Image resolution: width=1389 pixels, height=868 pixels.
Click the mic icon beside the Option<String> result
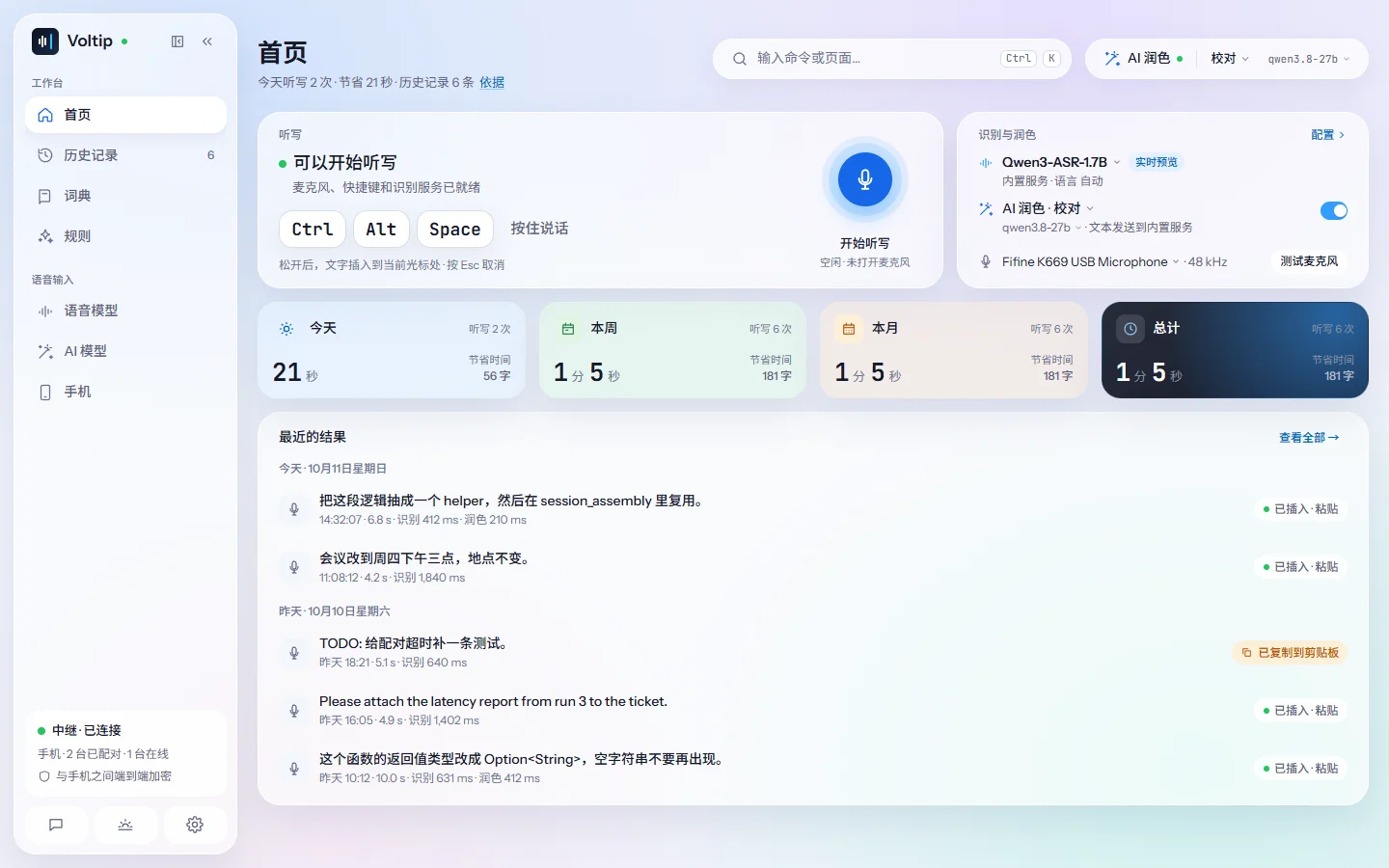(x=294, y=769)
